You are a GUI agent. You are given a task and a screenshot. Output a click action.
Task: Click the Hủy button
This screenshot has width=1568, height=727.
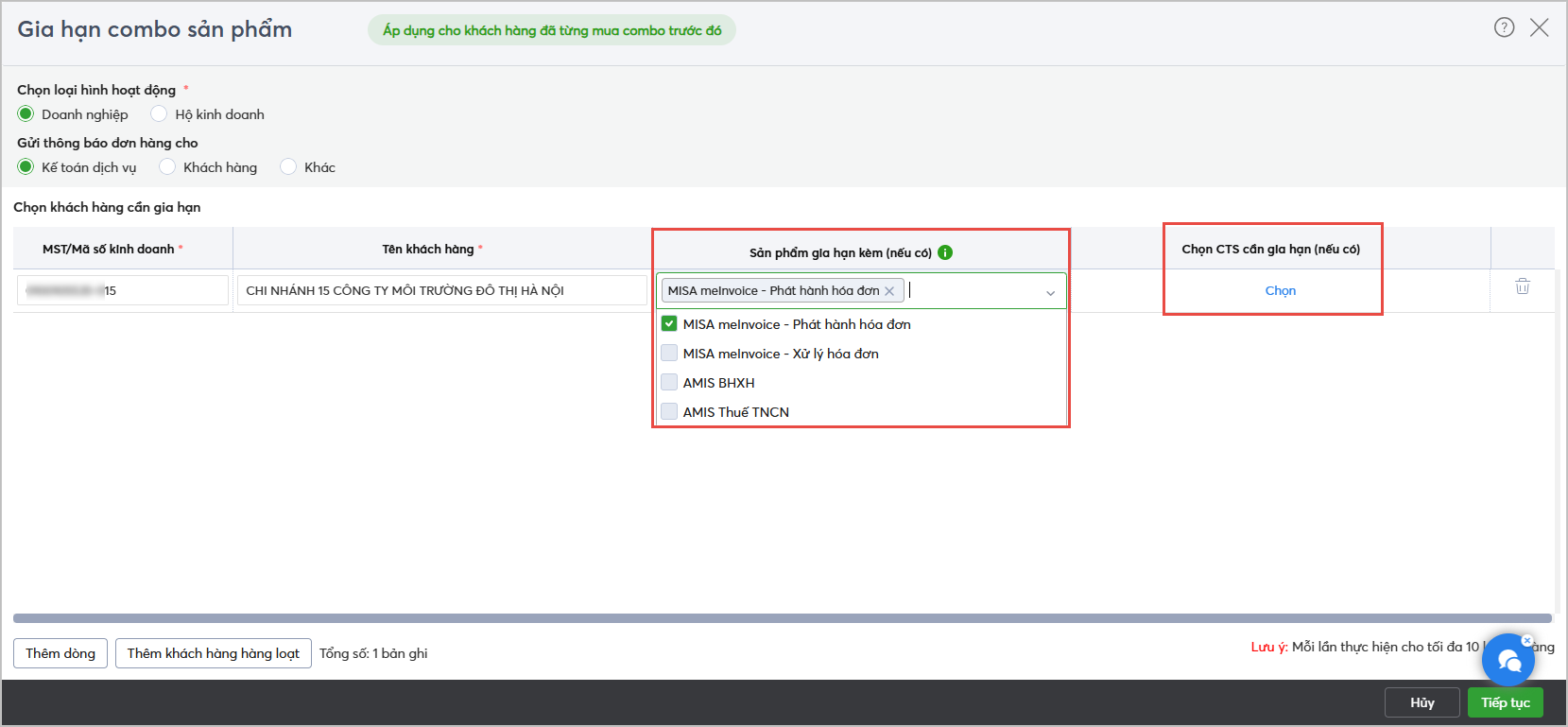point(1422,702)
